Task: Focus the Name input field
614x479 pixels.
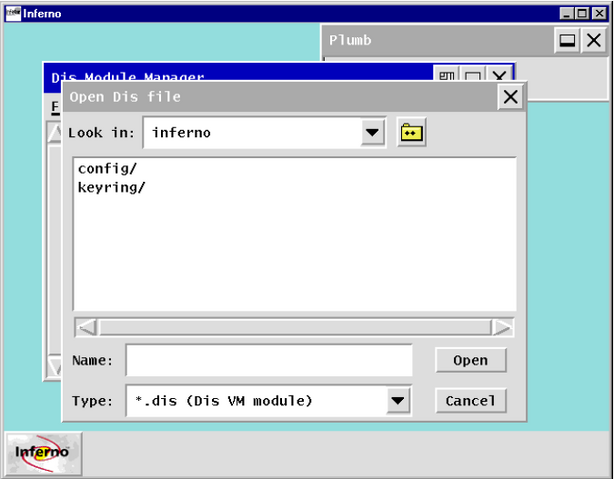Action: [x=269, y=360]
